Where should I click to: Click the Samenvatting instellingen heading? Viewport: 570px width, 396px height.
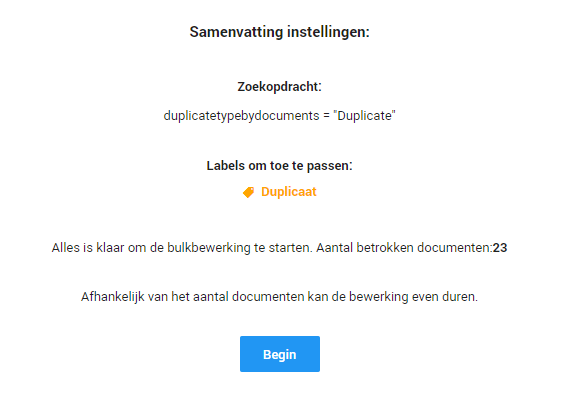pos(280,32)
